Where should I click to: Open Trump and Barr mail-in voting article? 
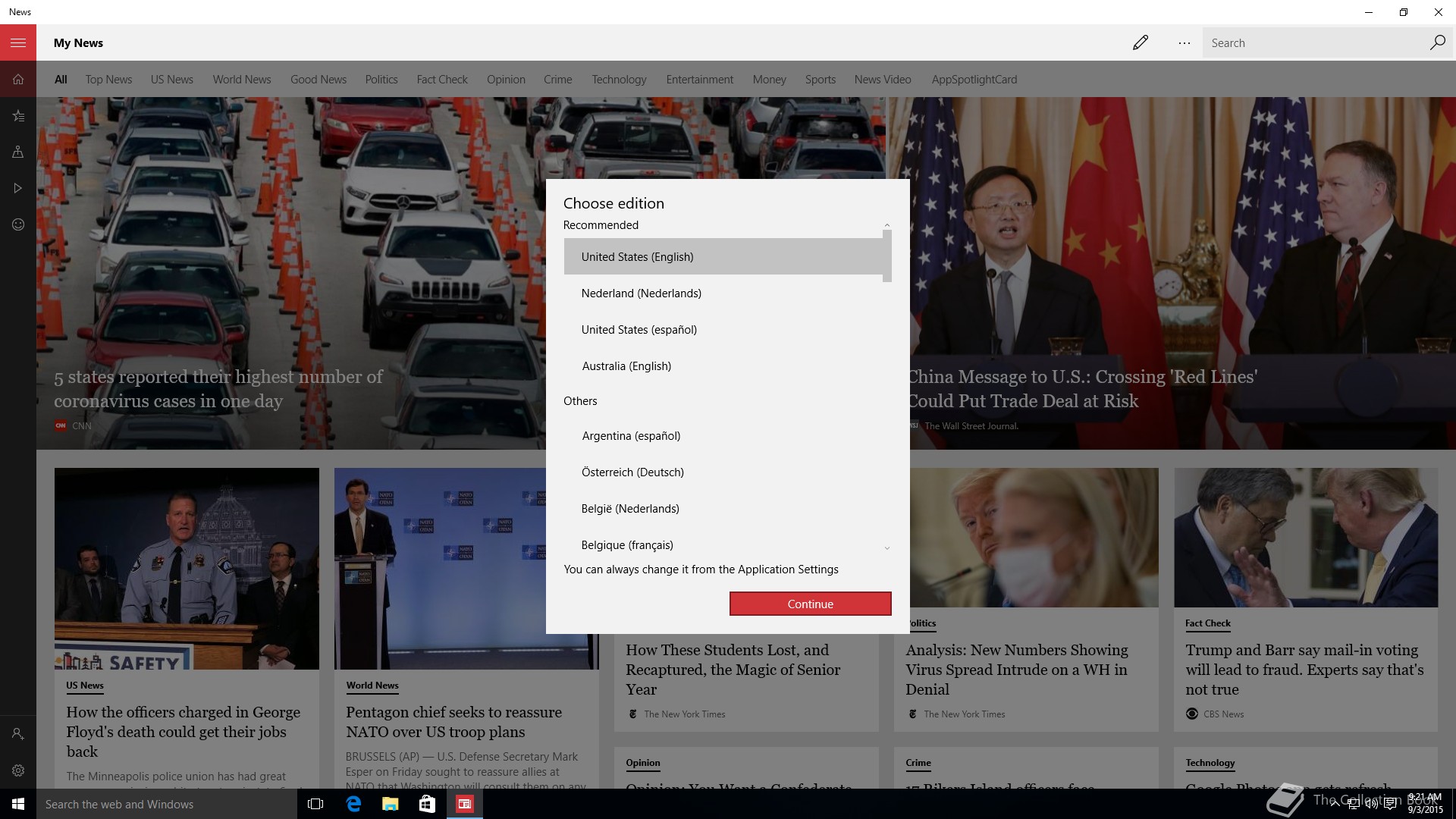[x=1304, y=670]
